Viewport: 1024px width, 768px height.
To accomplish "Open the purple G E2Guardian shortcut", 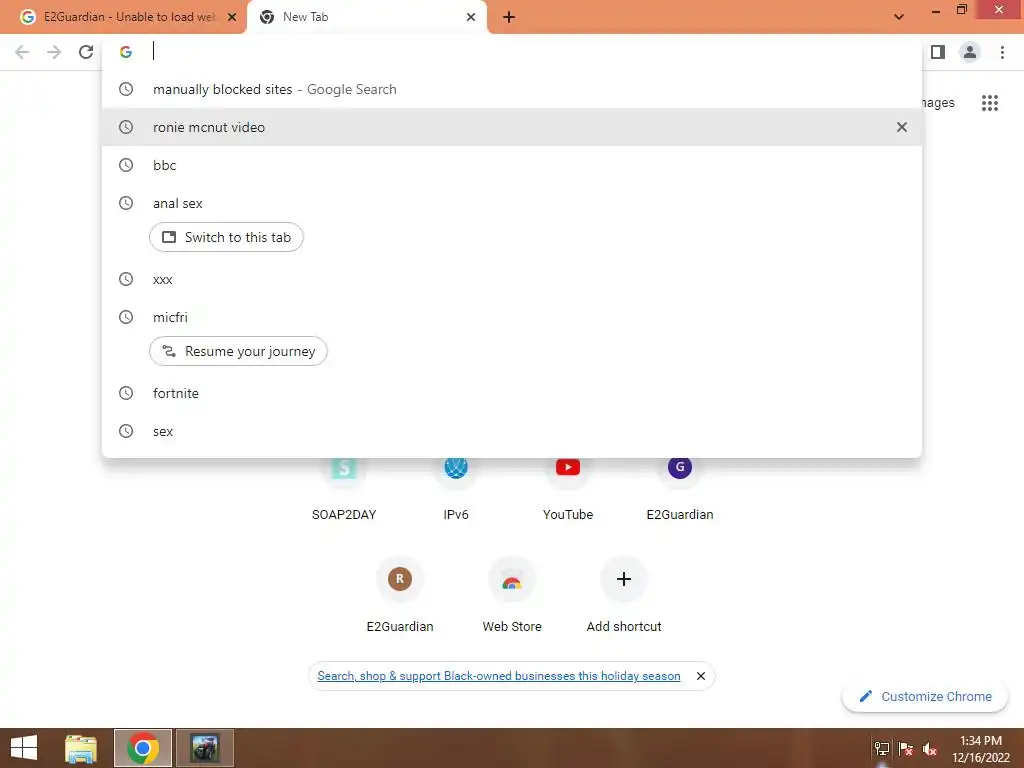I will pos(680,487).
